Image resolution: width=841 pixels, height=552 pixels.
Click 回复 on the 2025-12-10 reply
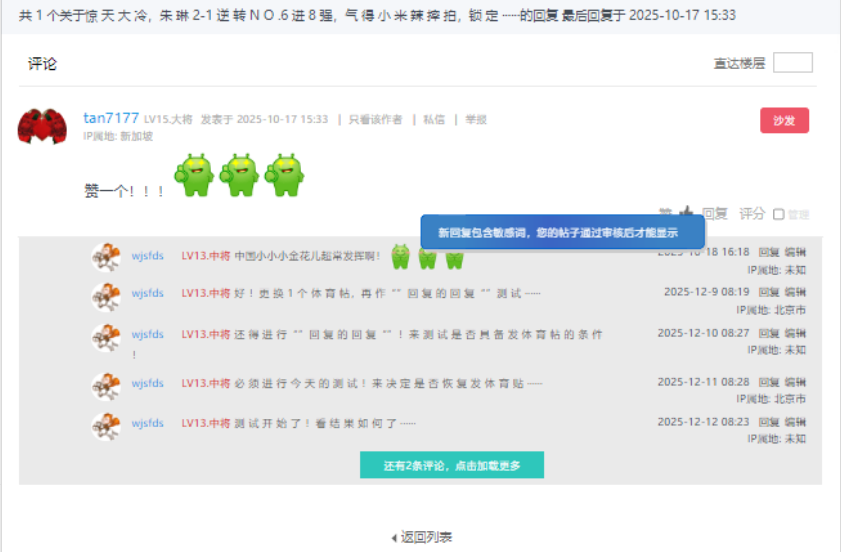(769, 333)
